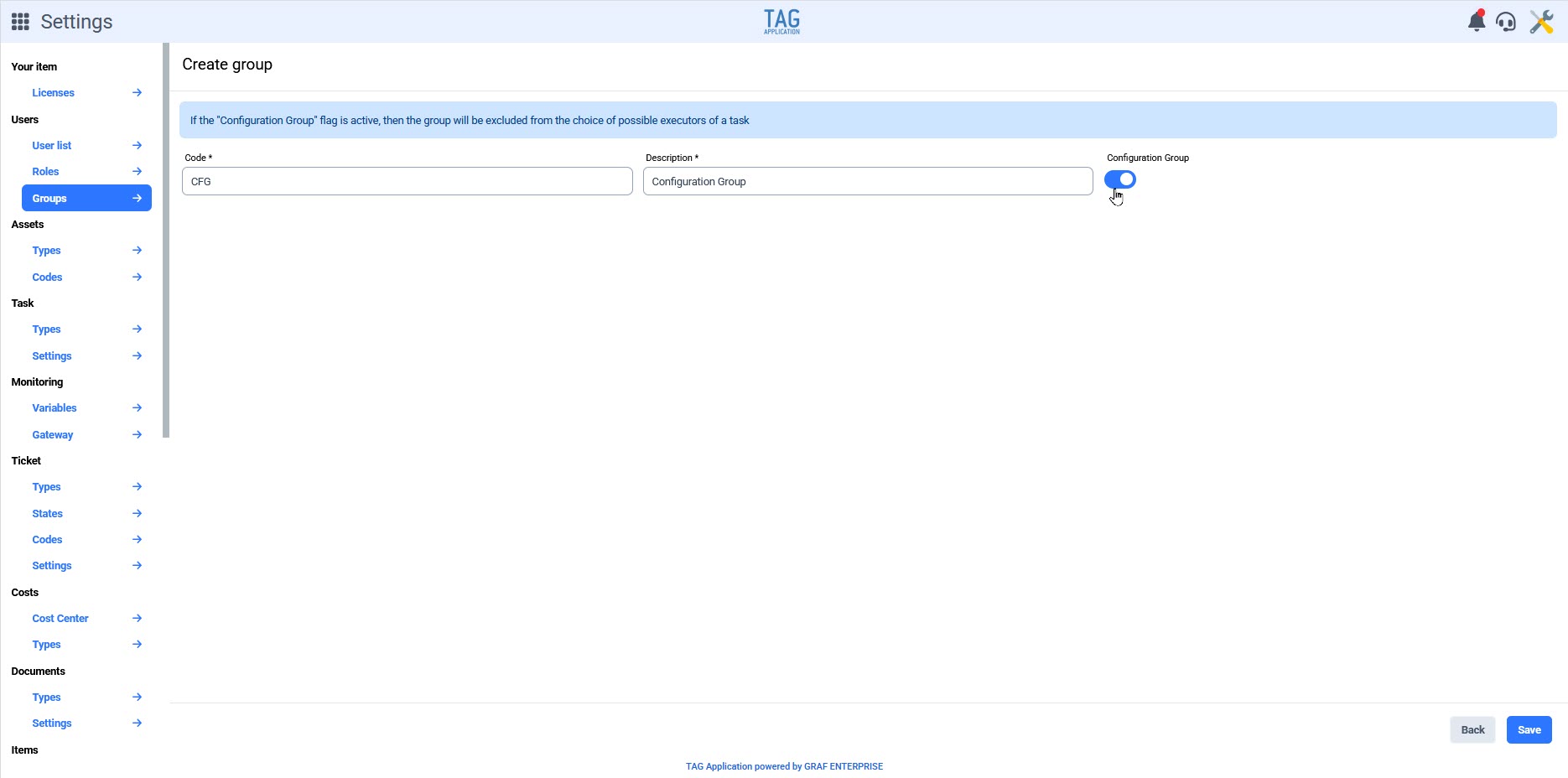
Task: Focus the Code input field
Action: point(408,181)
